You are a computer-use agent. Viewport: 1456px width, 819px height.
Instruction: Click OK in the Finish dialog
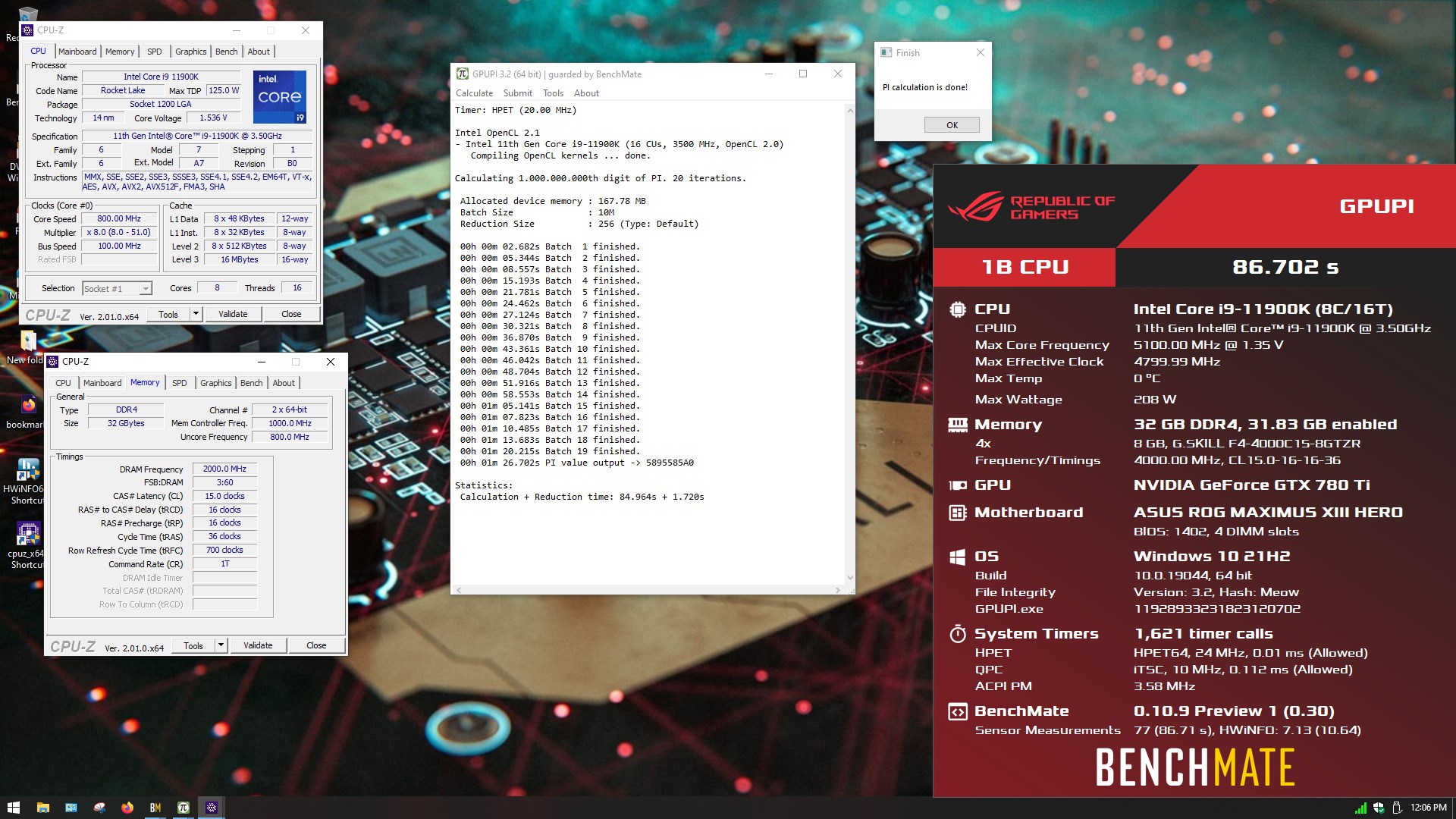[952, 125]
